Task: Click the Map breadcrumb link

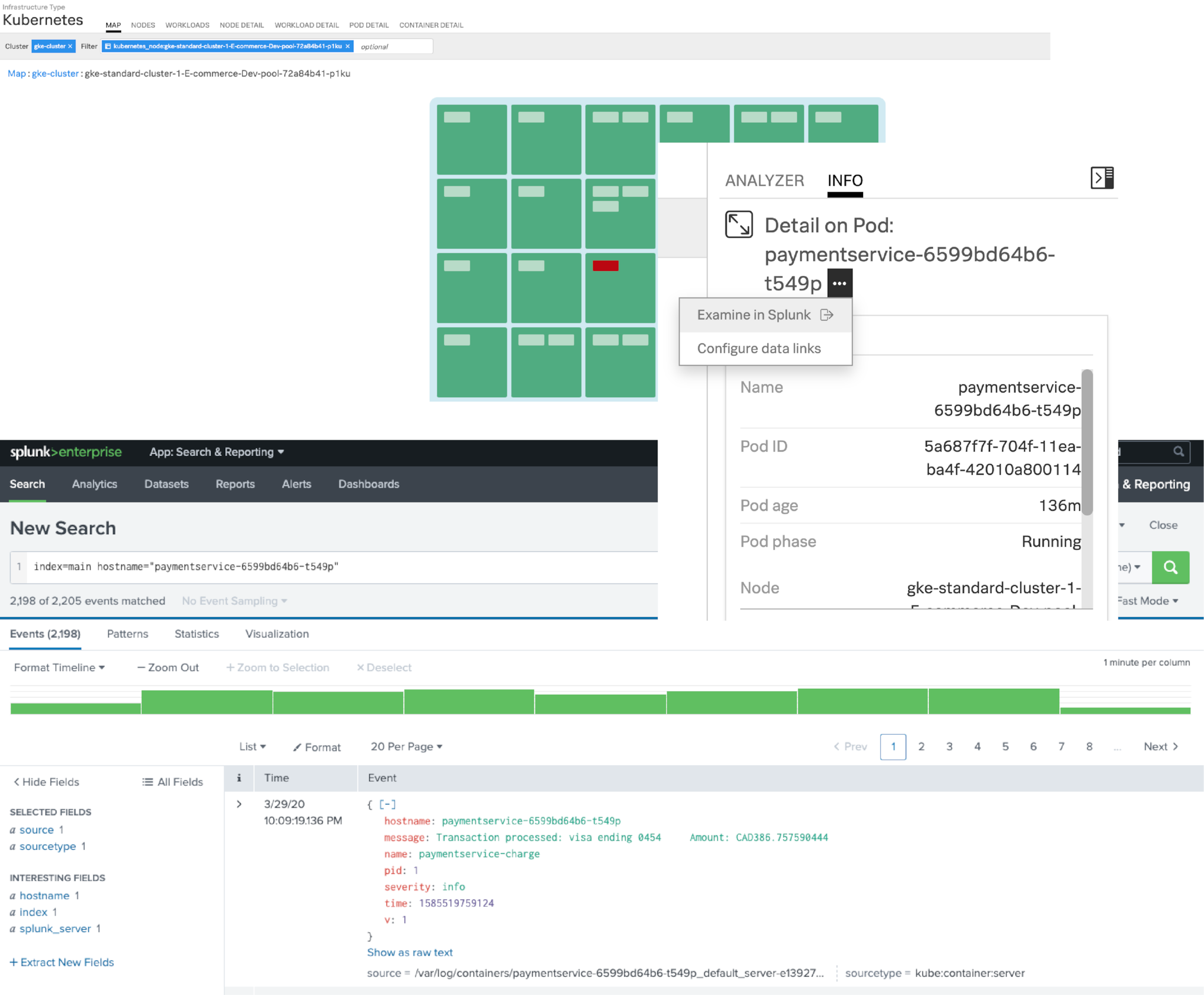Action: [x=16, y=73]
